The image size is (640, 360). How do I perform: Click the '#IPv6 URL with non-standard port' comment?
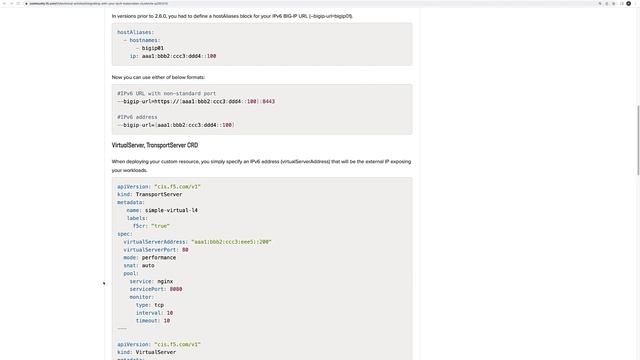(x=167, y=93)
